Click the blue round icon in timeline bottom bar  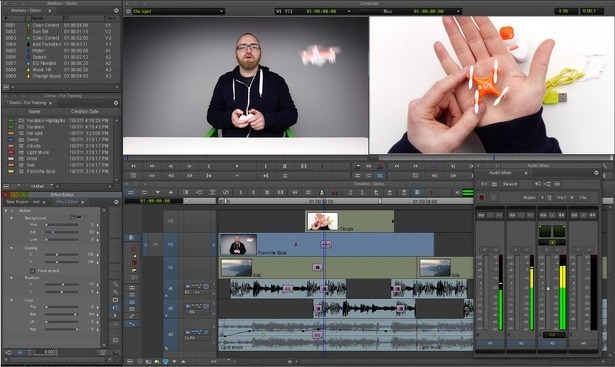(x=166, y=361)
